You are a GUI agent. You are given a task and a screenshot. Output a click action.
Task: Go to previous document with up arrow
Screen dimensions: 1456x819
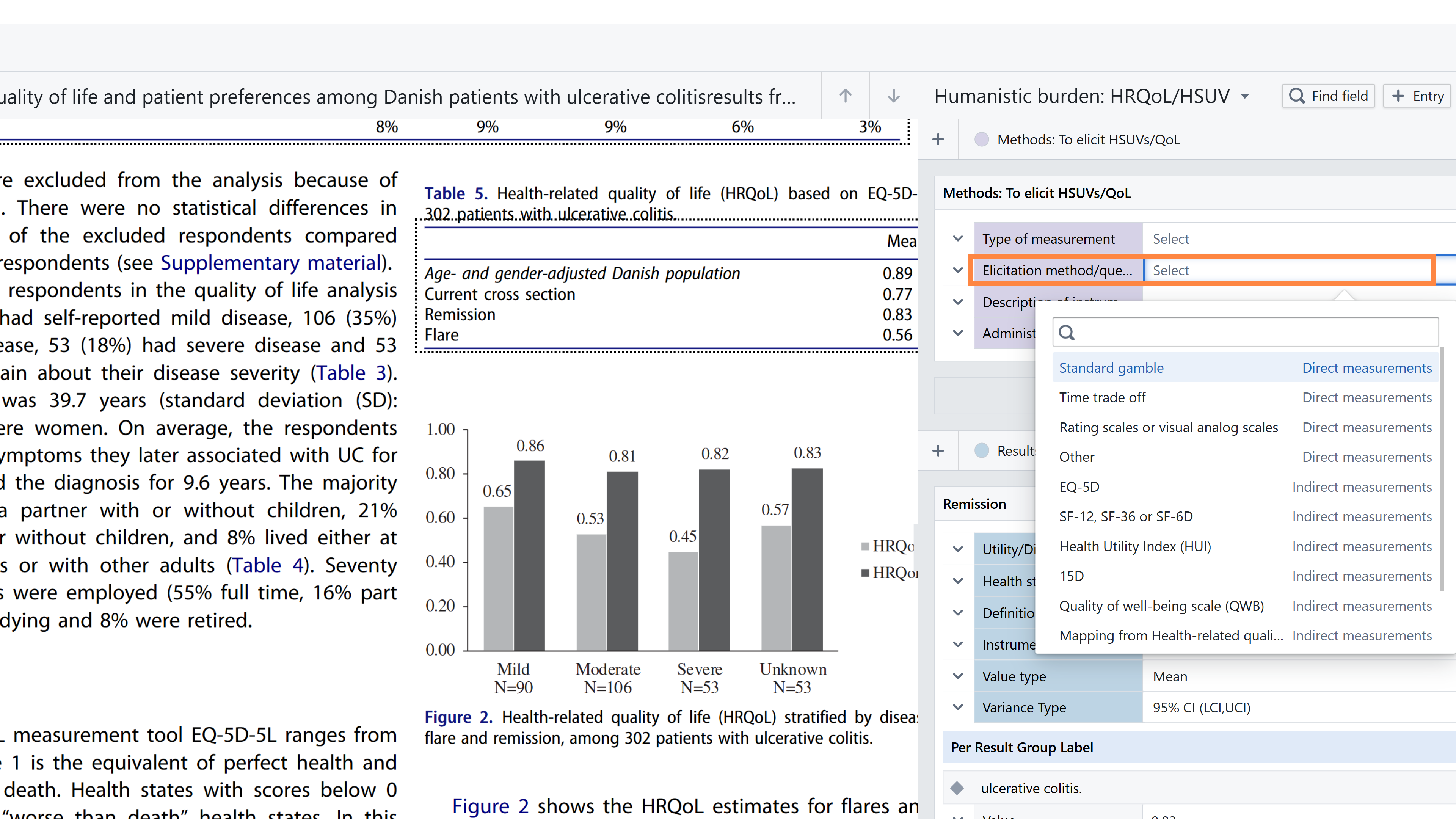coord(845,96)
